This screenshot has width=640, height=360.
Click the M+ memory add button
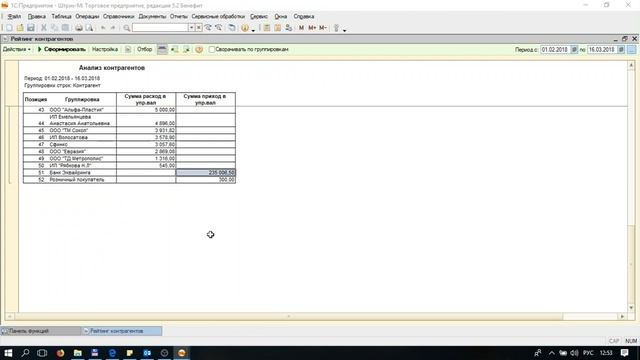click(312, 28)
